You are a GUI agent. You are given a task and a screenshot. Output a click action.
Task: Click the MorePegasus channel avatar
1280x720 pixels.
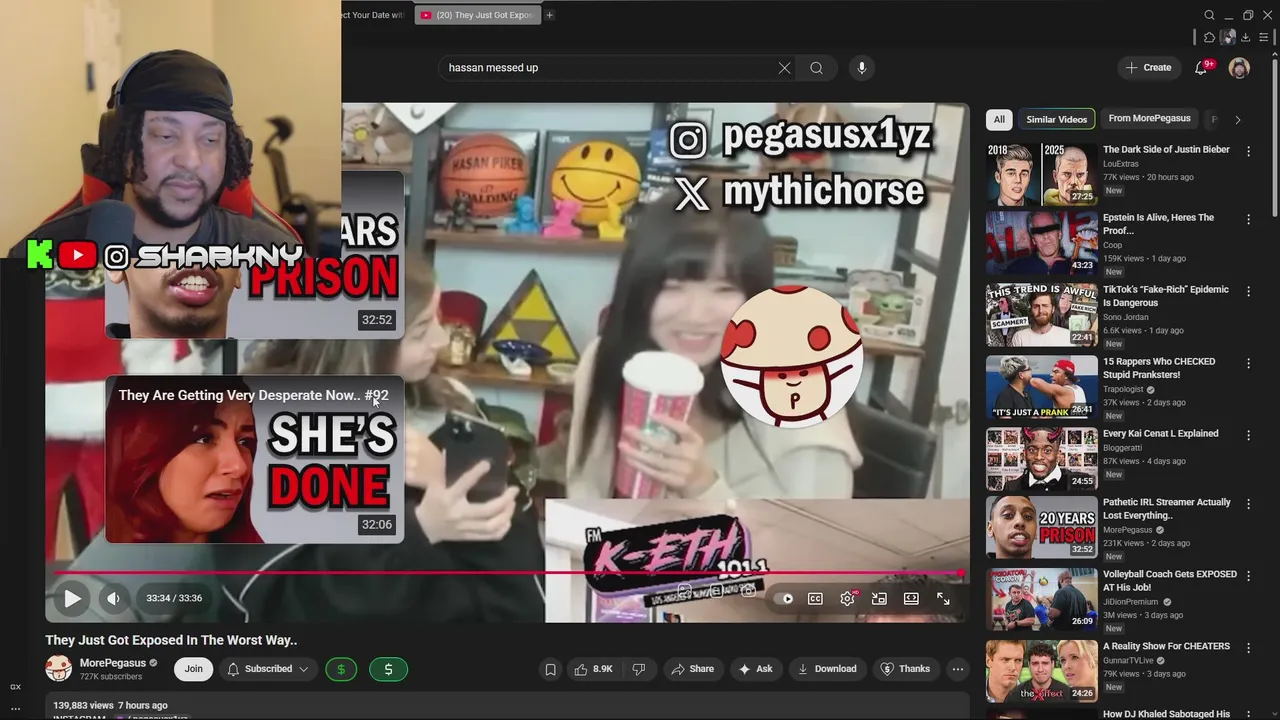59,669
